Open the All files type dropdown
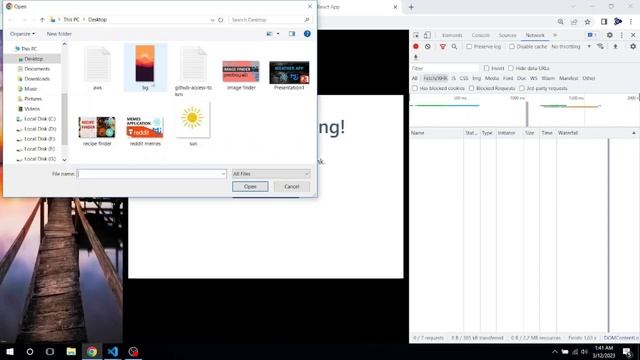This screenshot has height=360, width=640. point(271,174)
